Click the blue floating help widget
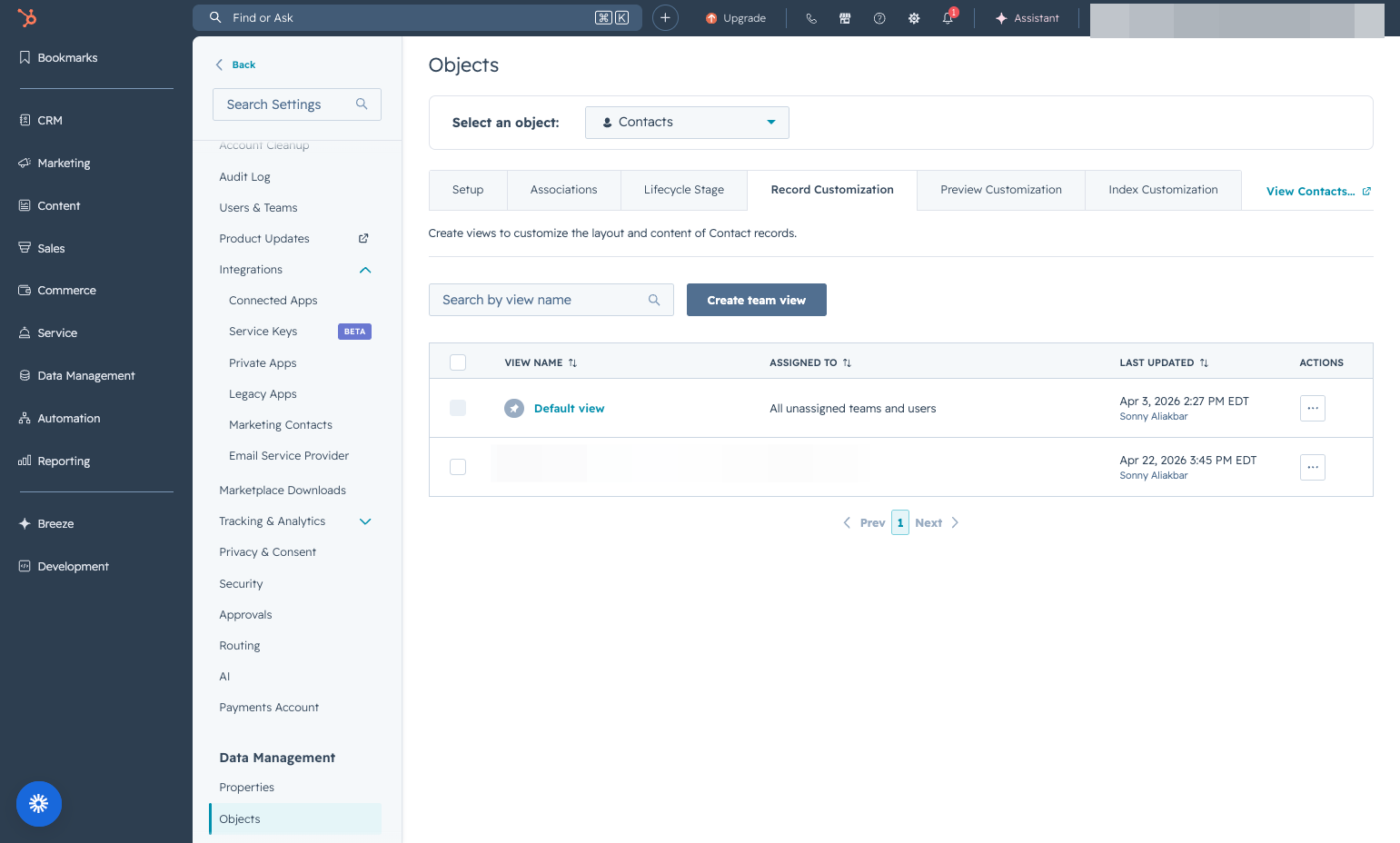1400x843 pixels. 39,804
